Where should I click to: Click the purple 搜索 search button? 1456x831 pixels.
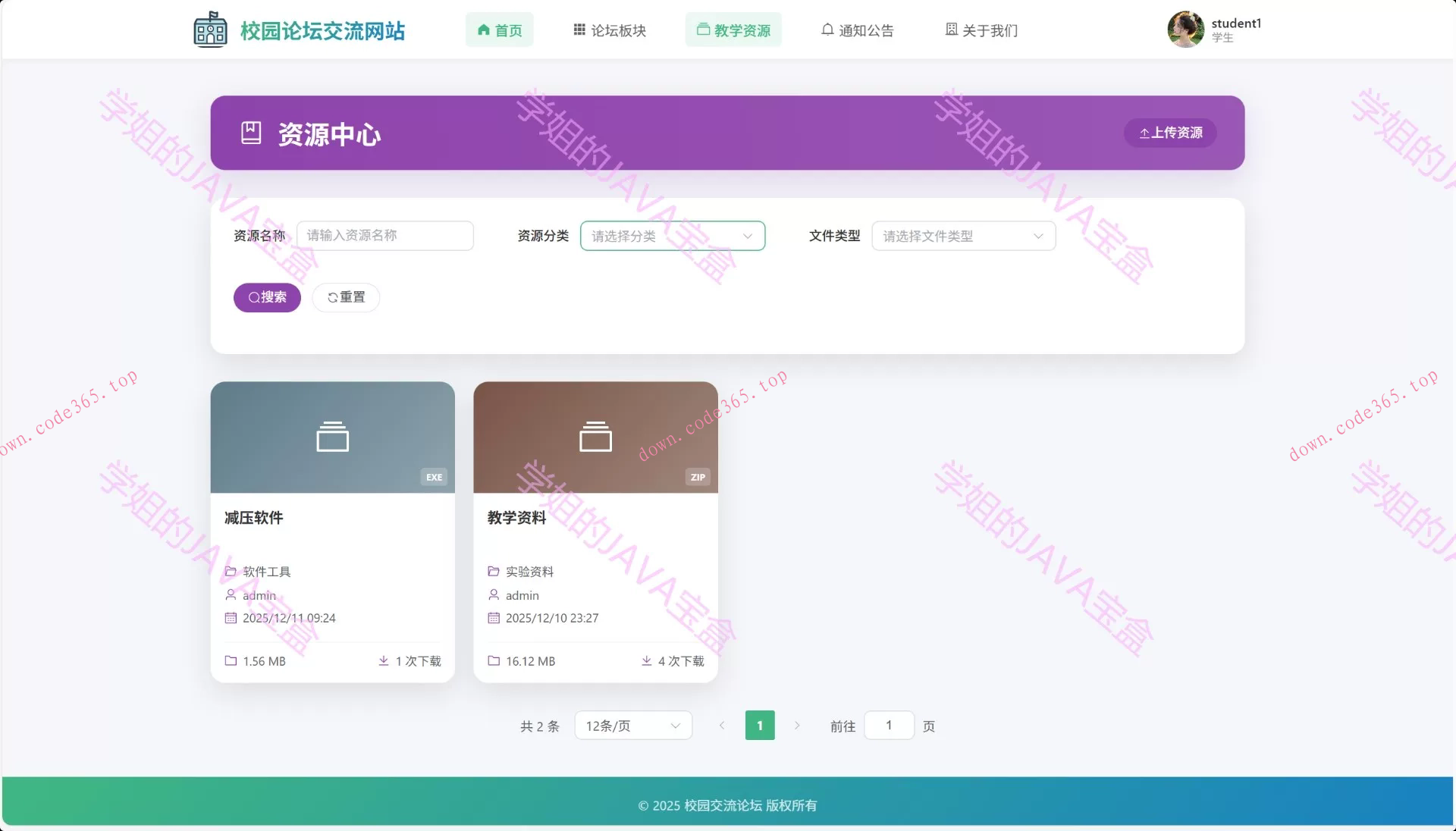pyautogui.click(x=267, y=297)
